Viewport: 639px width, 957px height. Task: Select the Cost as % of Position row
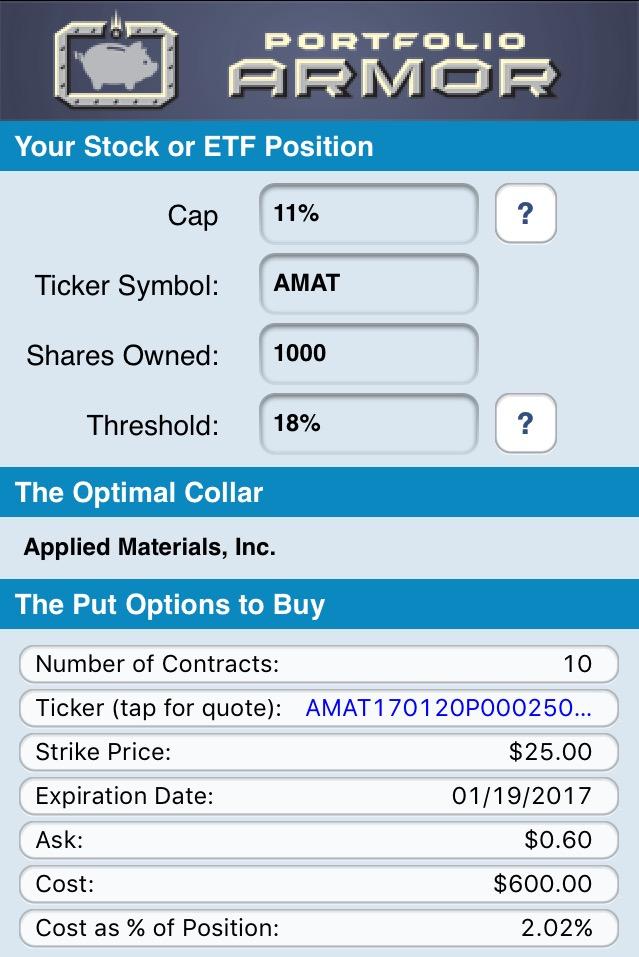[x=320, y=928]
